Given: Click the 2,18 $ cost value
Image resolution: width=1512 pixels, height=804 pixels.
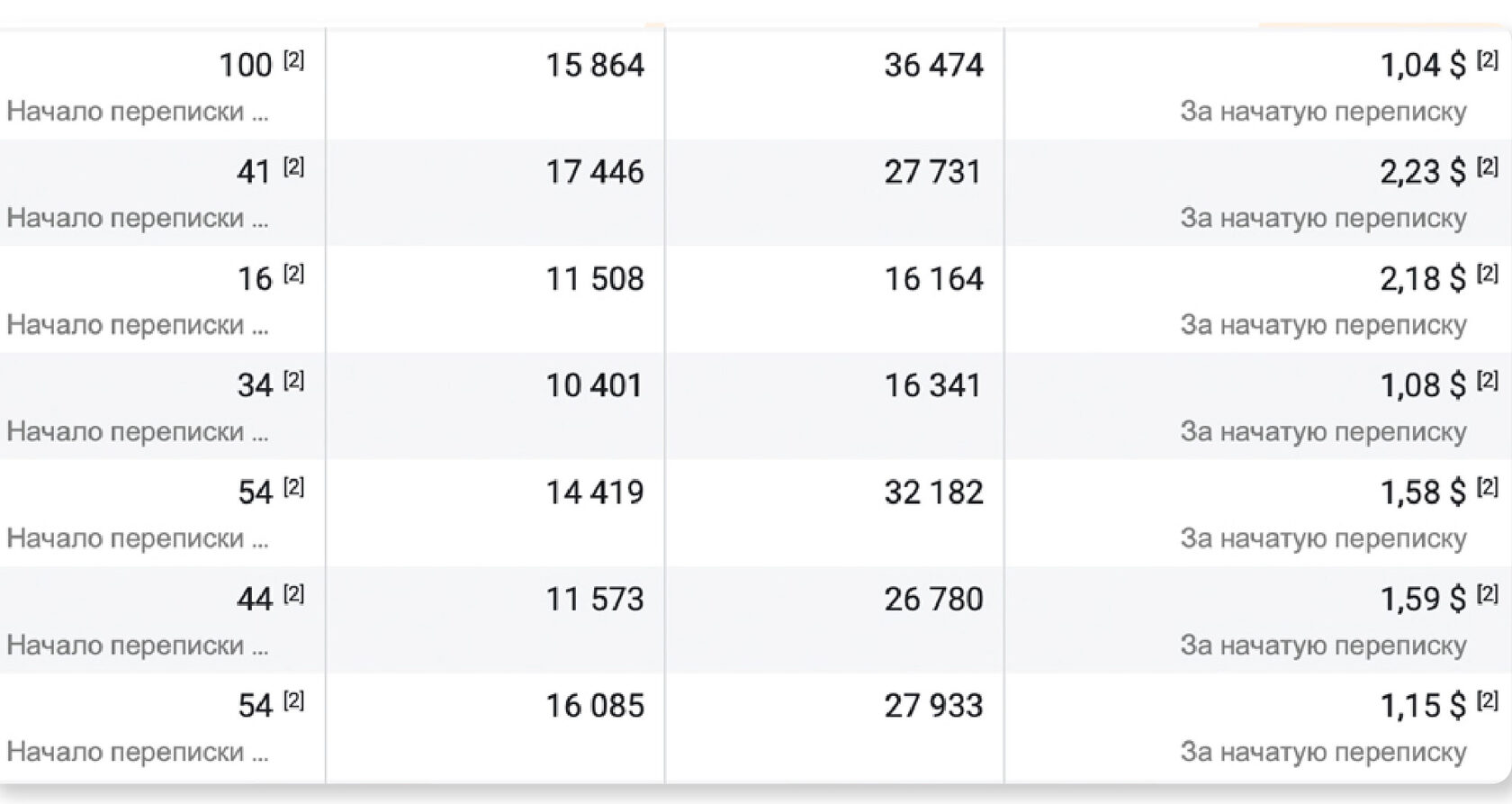Looking at the screenshot, I should 1423,279.
